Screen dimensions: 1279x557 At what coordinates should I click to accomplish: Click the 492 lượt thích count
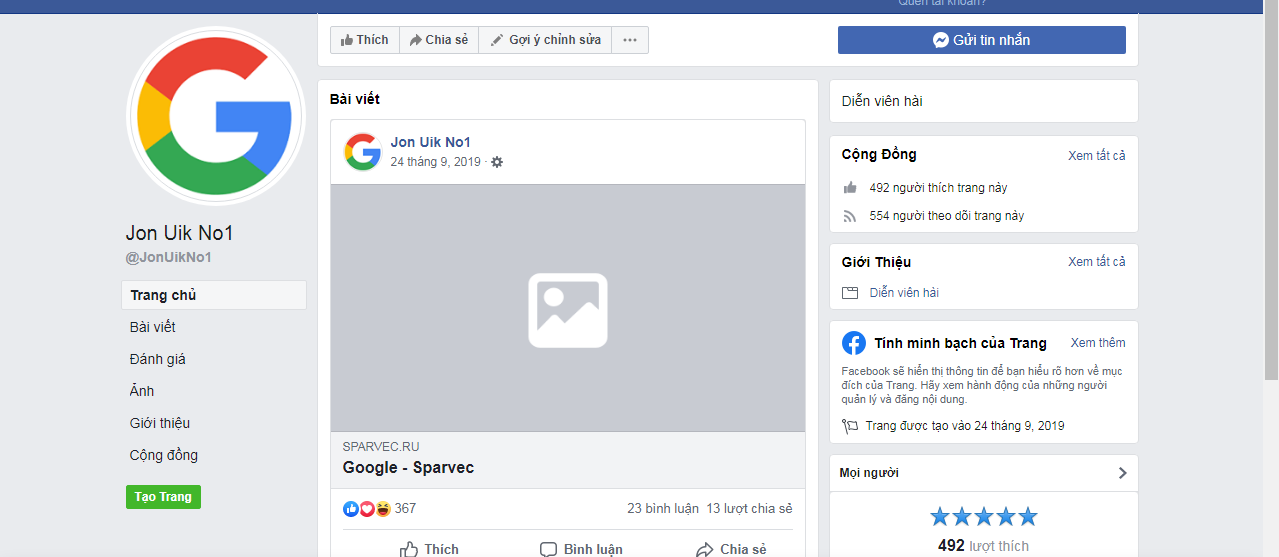coord(983,546)
